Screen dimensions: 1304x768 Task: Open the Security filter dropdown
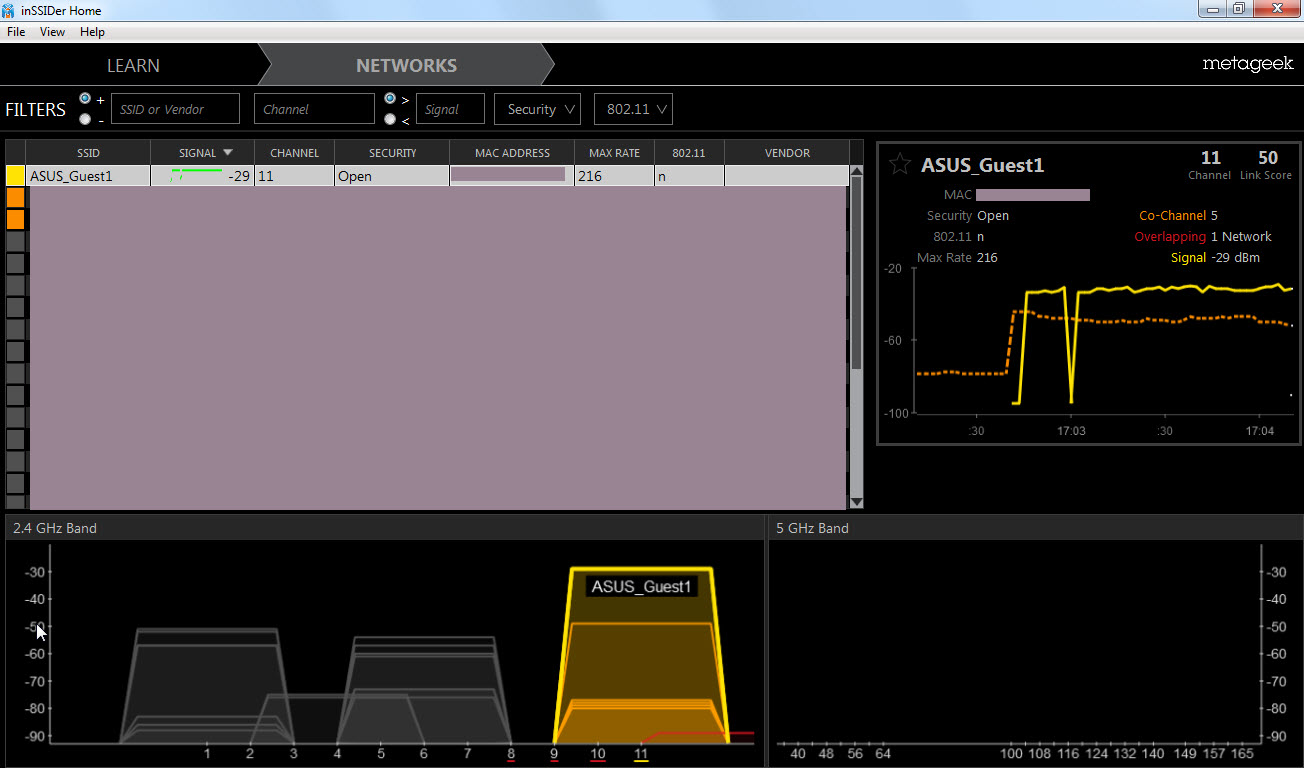pos(537,109)
